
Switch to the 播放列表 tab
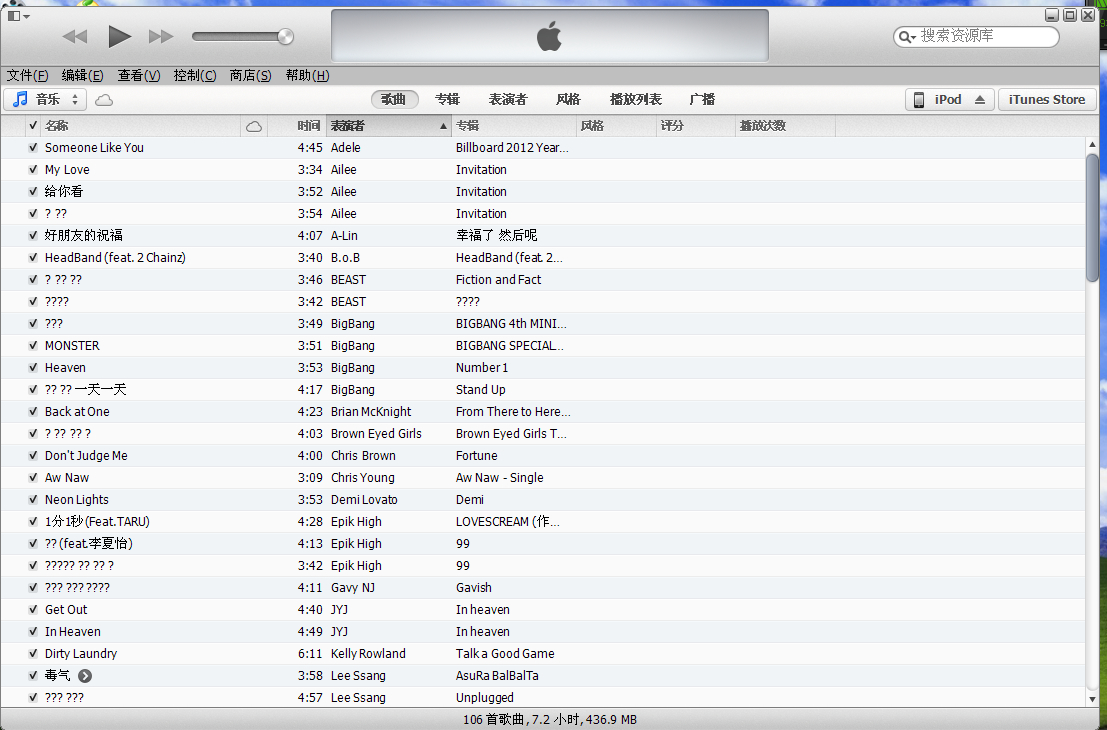[635, 100]
